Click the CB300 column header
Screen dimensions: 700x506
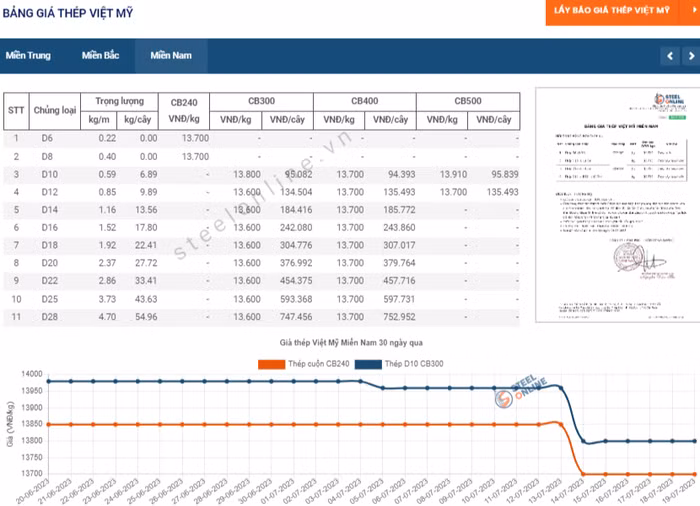tap(262, 101)
